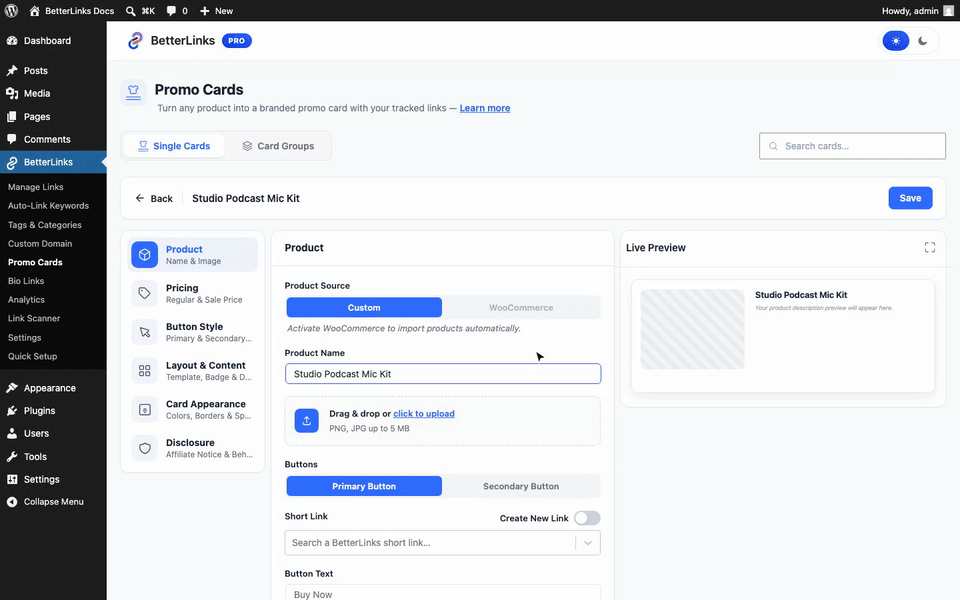Expand Live Preview to fullscreen
The width and height of the screenshot is (960, 600).
[929, 247]
